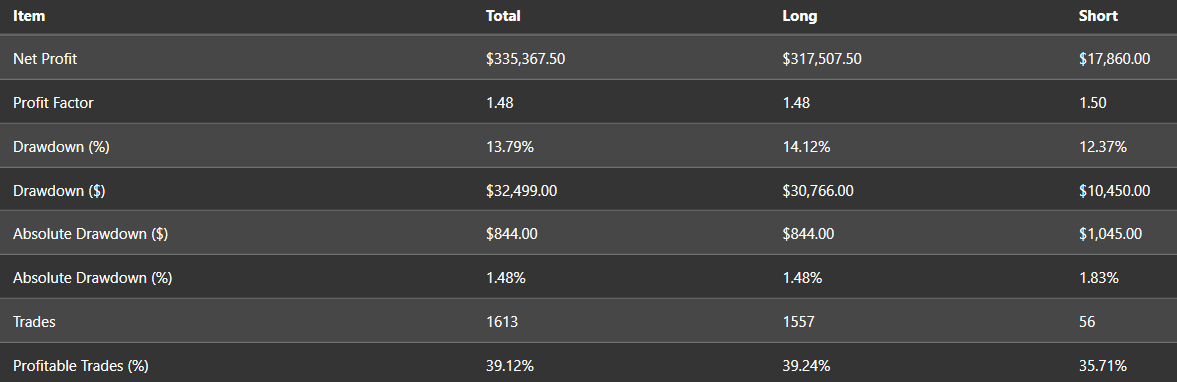1177x382 pixels.
Task: Select Absolute Drawdown ($) row label
Action: [x=90, y=234]
